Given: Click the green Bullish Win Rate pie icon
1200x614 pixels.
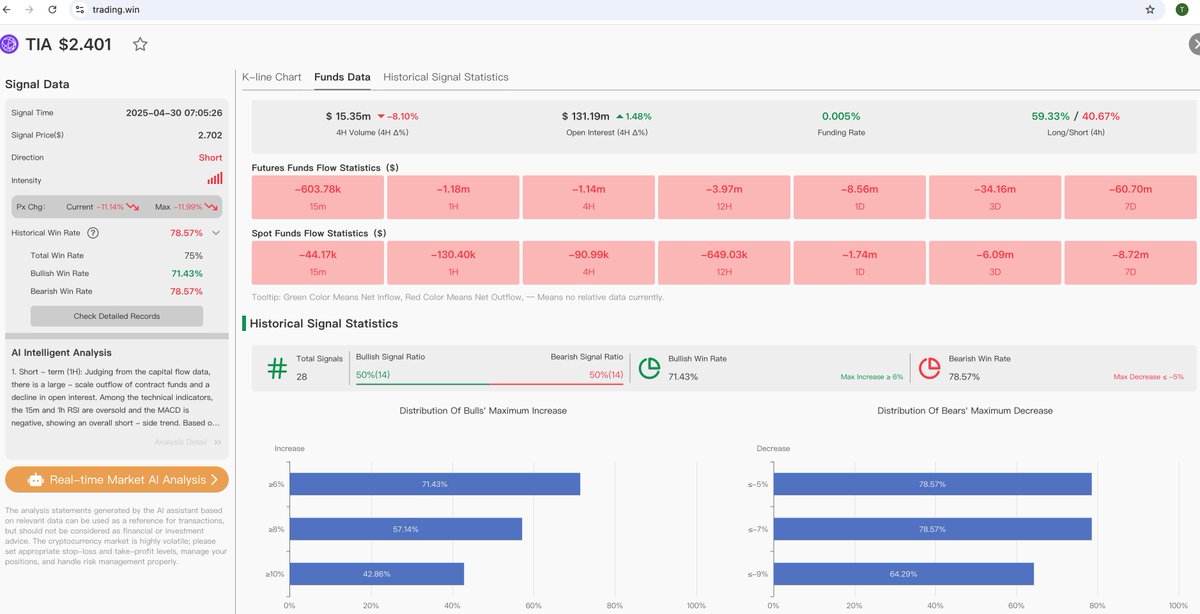Looking at the screenshot, I should 650,368.
